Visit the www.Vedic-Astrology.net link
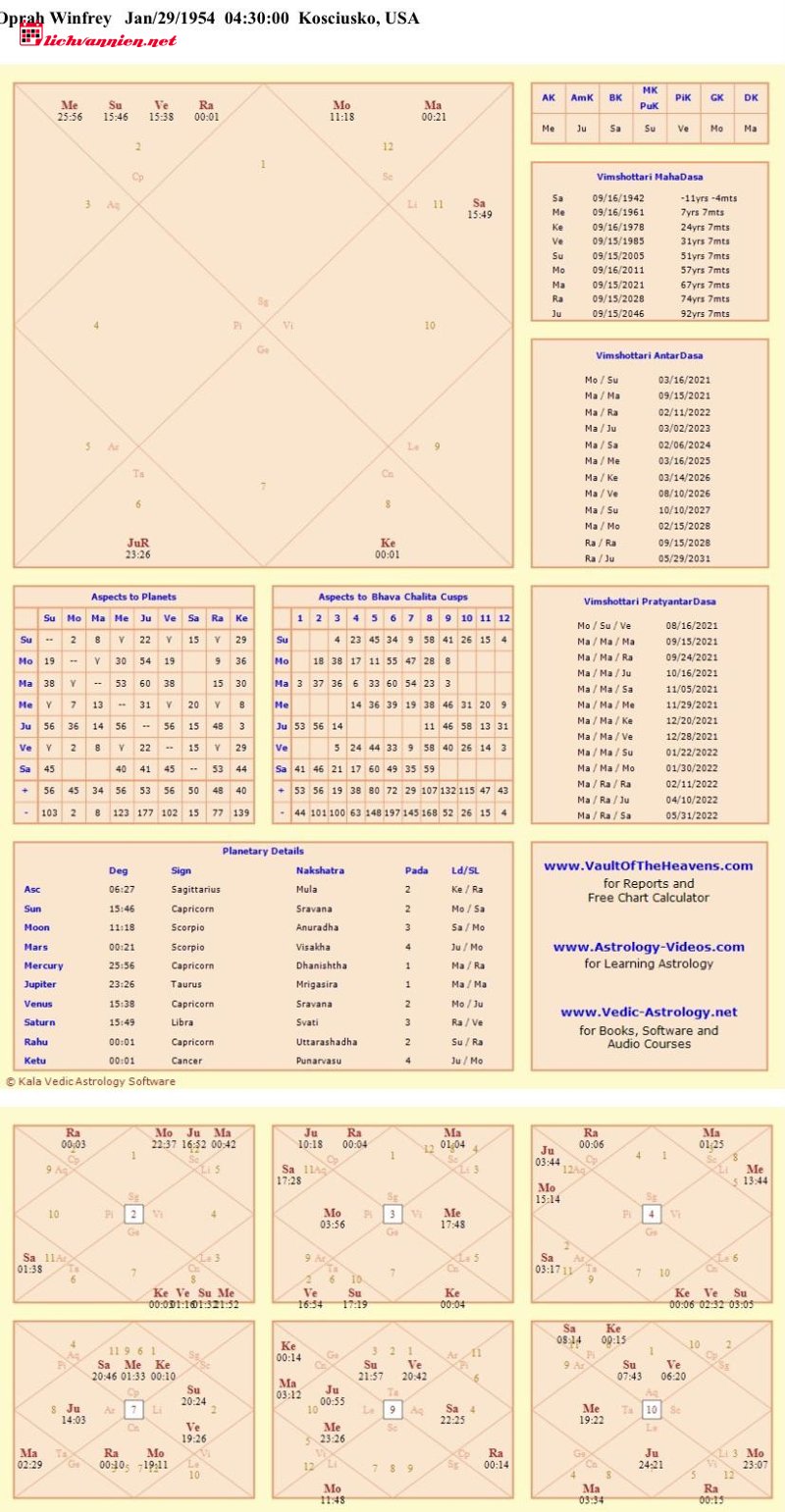The image size is (785, 1512). [x=649, y=1012]
